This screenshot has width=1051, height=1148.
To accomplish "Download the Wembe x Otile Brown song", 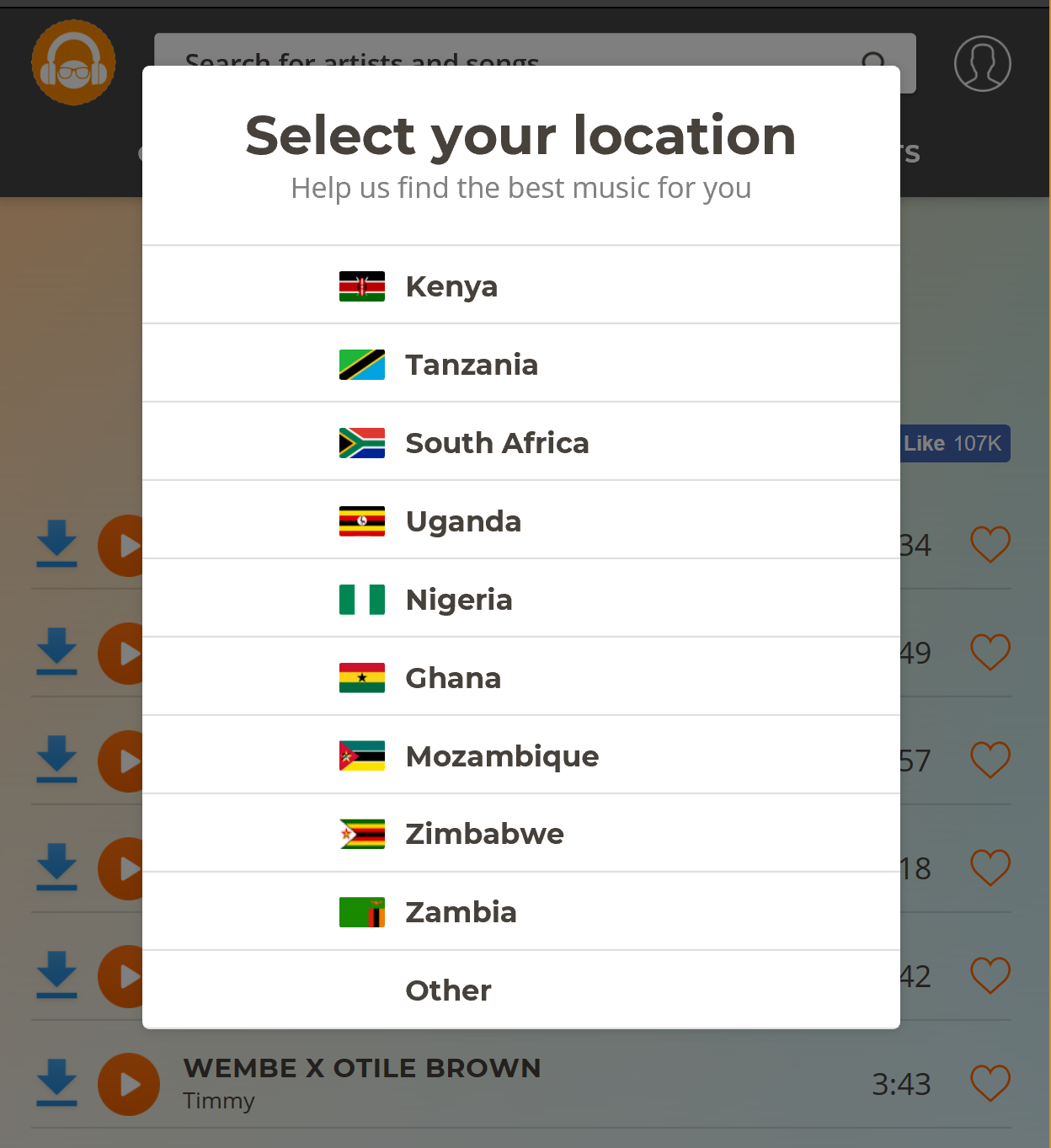I will tap(56, 1083).
